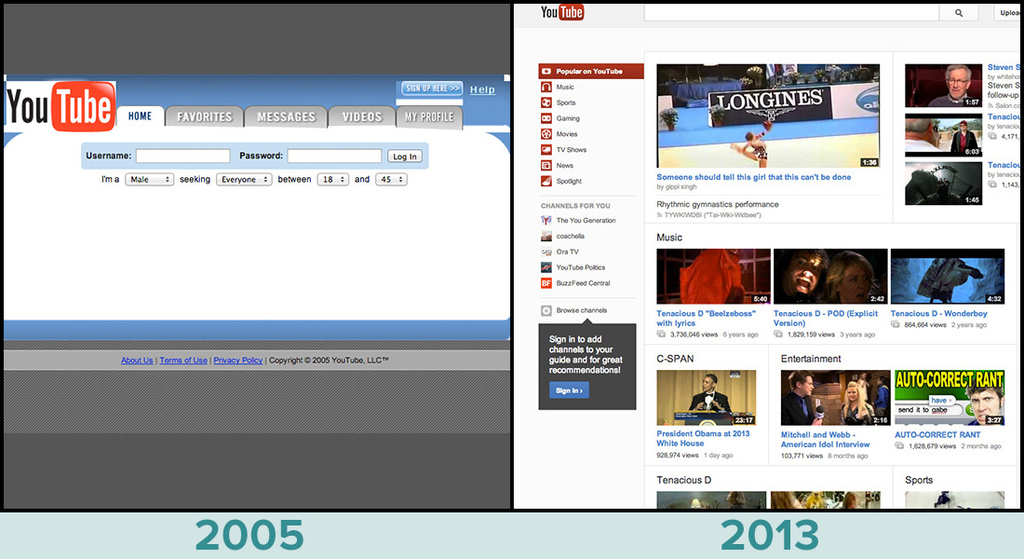Select the HOME tab
This screenshot has height=559, width=1024.
pyautogui.click(x=140, y=116)
